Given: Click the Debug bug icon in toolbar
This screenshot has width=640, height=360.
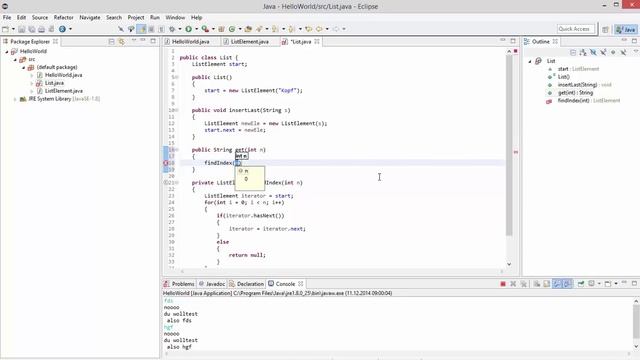Looking at the screenshot, I should pos(172,29).
